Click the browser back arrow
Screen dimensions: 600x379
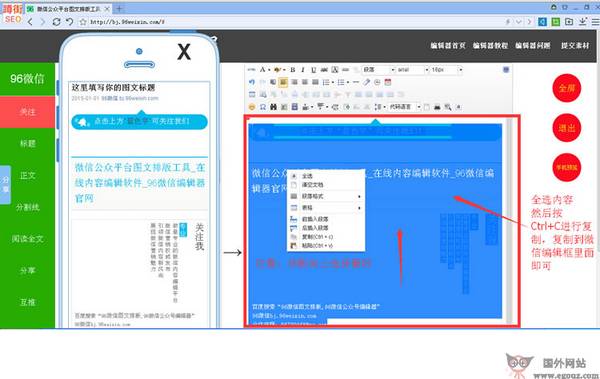(x=30, y=22)
